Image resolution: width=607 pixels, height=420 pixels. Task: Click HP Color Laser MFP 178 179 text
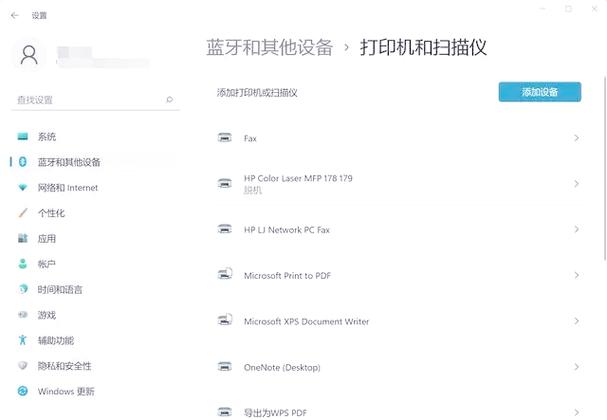coord(298,178)
